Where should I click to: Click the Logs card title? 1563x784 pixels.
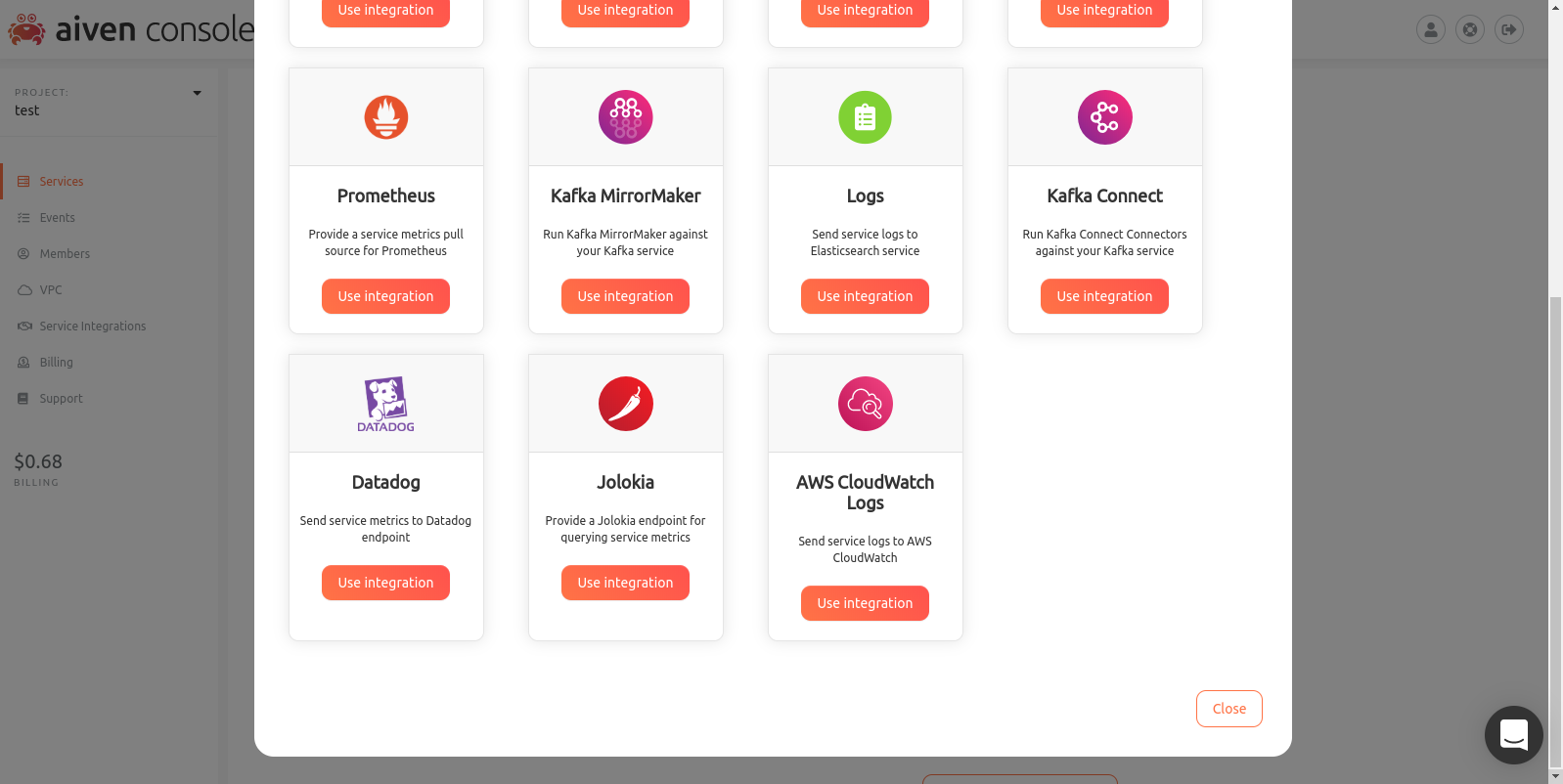(x=865, y=196)
